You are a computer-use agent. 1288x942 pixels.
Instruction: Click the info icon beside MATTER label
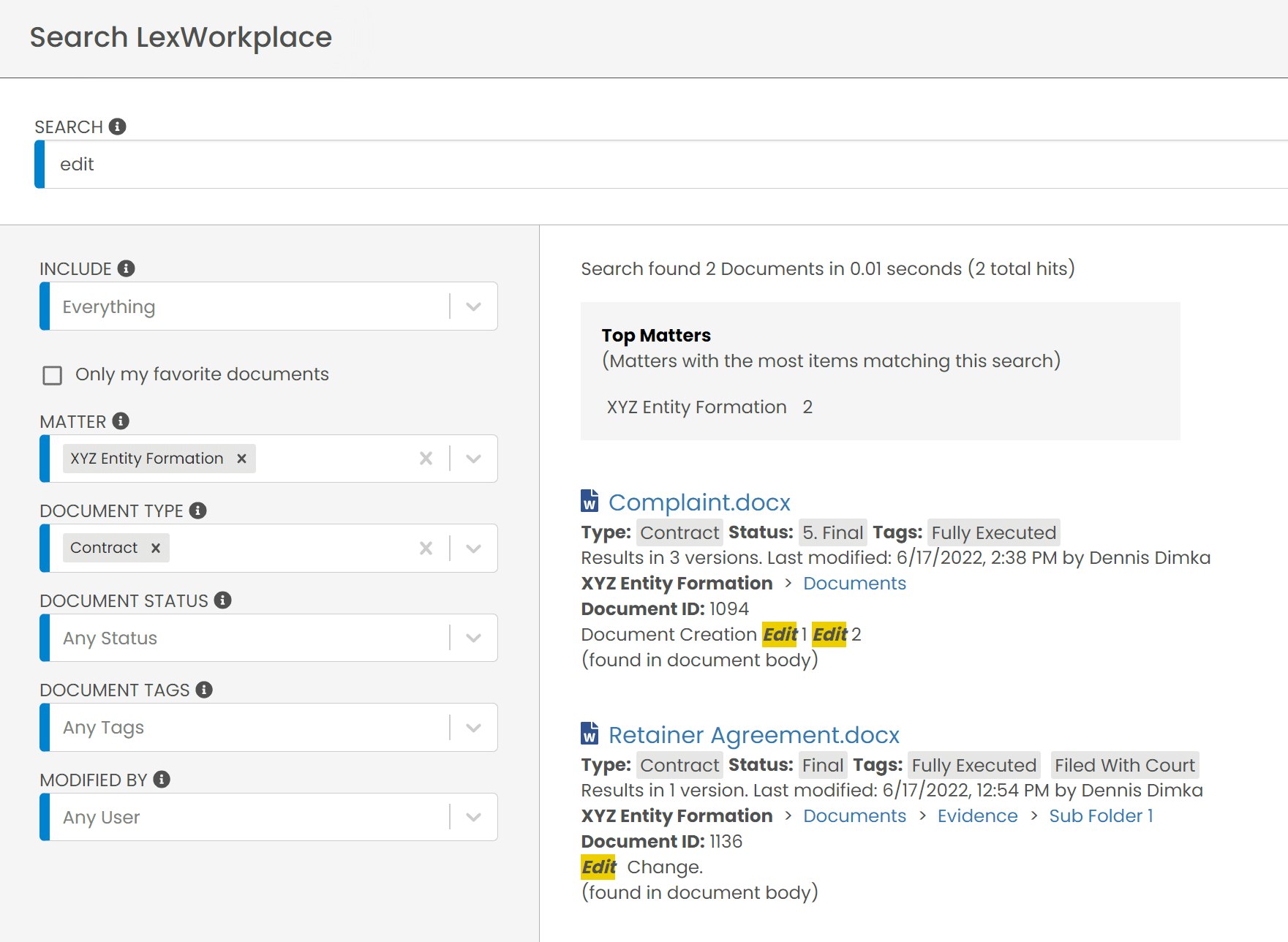[x=121, y=421]
